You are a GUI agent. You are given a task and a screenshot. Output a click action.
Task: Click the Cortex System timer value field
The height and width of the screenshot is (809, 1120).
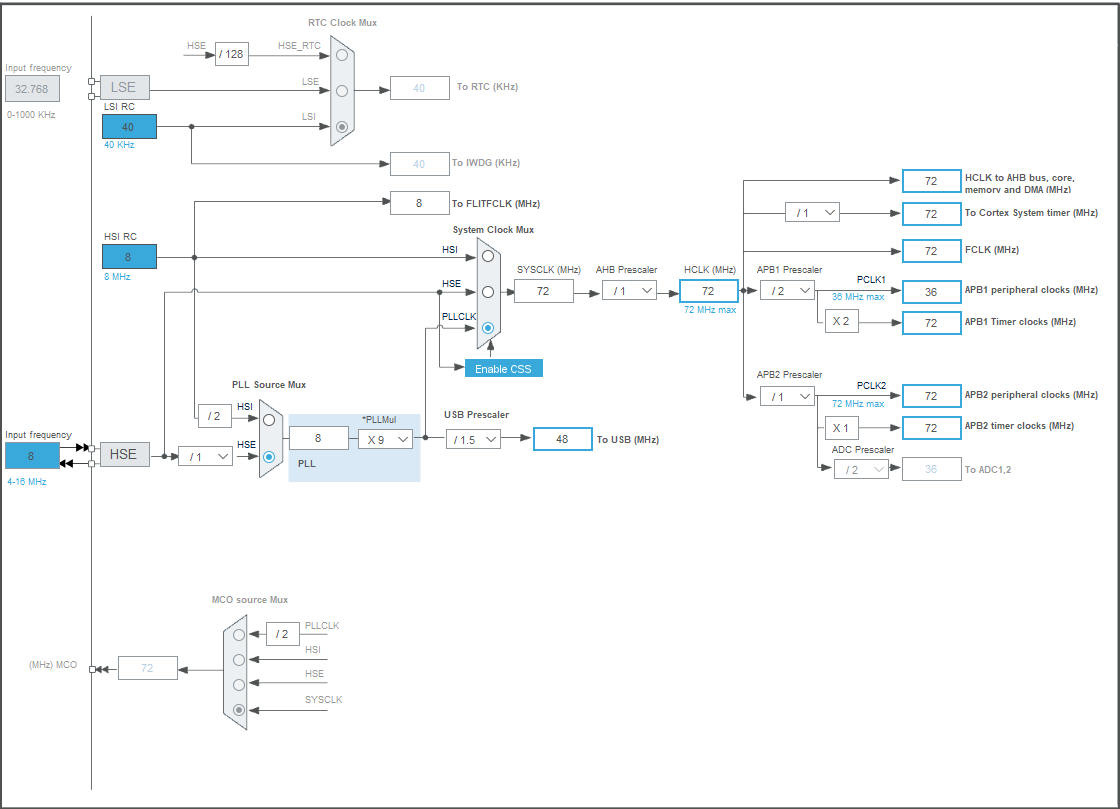[931, 213]
